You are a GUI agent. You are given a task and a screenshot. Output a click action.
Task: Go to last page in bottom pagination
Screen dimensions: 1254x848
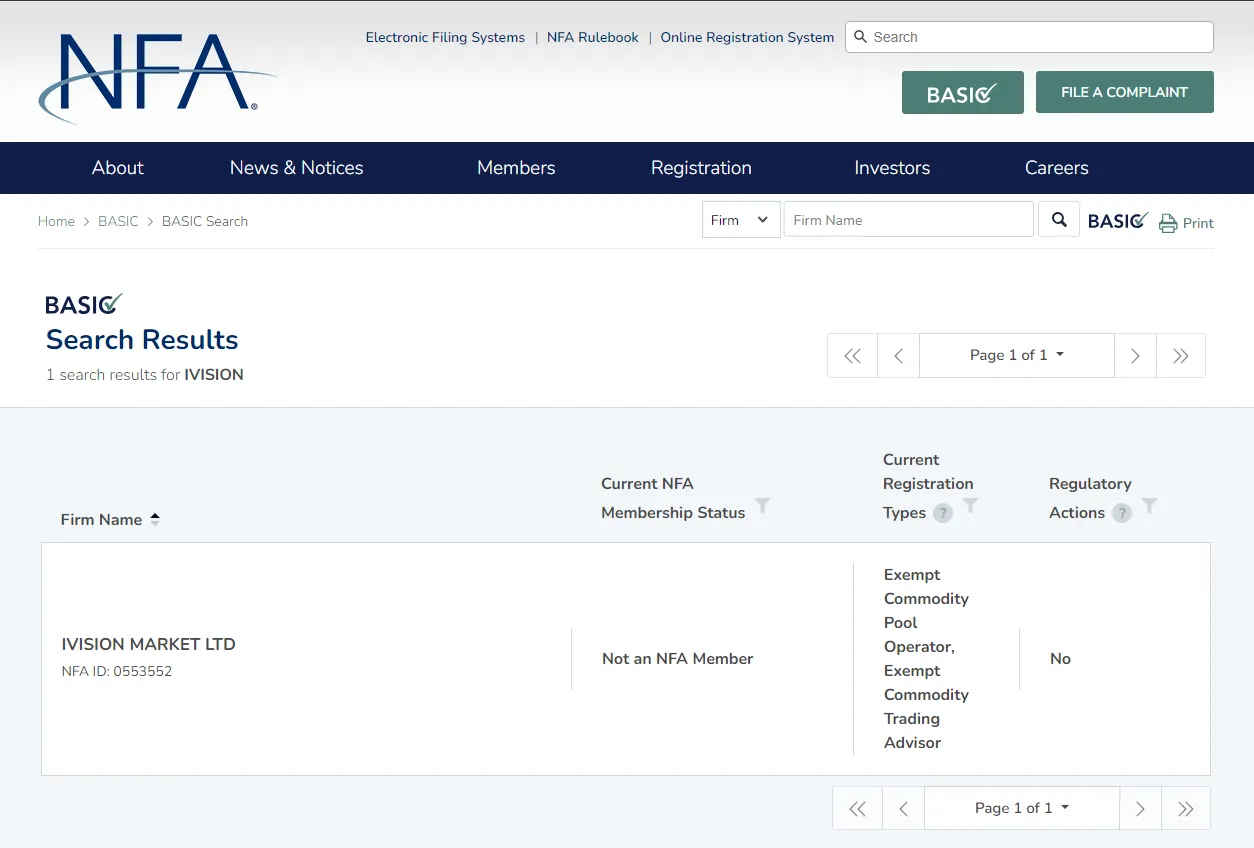(1186, 809)
